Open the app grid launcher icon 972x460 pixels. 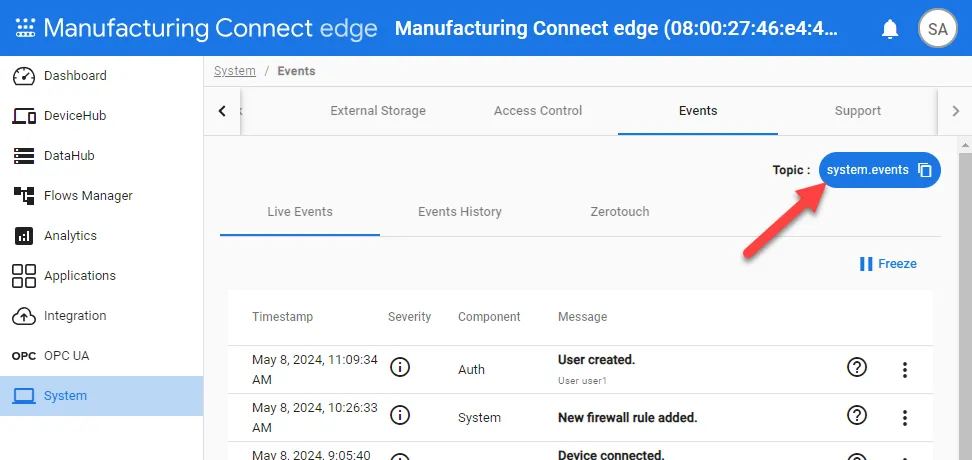pyautogui.click(x=25, y=28)
